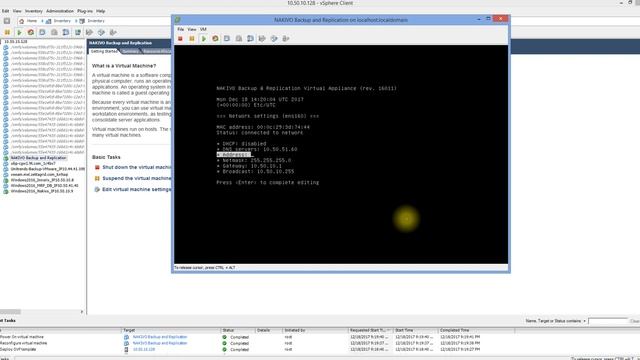Click highlighted Address field in console screen
The height and width of the screenshot is (360, 640).
point(234,155)
